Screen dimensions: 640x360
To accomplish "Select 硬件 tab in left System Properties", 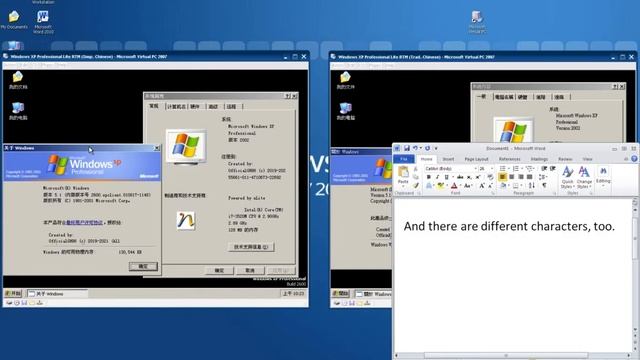I will (x=195, y=107).
